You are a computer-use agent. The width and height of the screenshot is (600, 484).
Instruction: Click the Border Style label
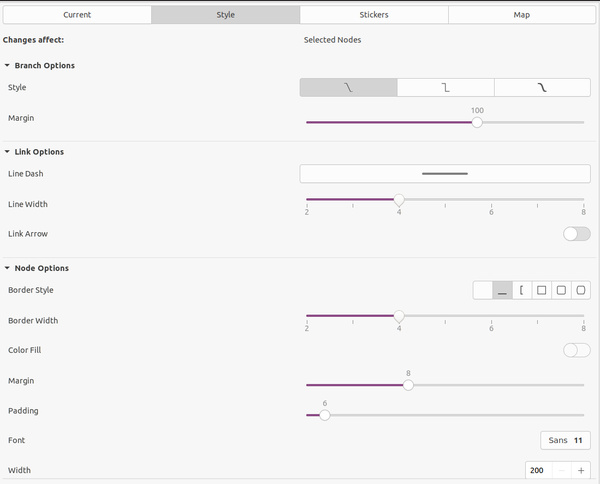pyautogui.click(x=31, y=290)
